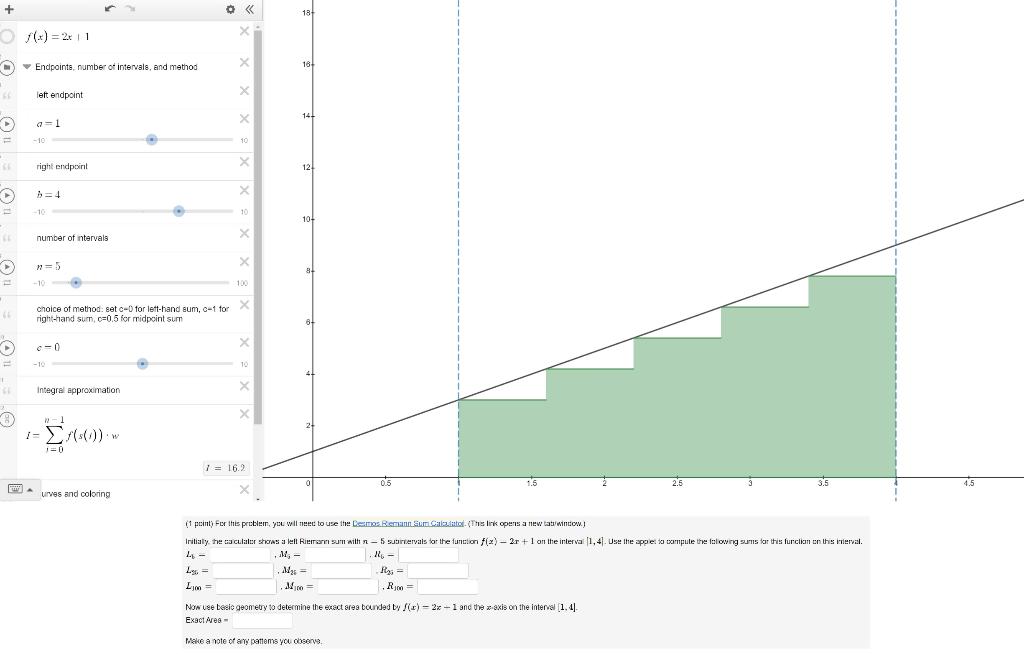The image size is (1024, 654).
Task: Play the animation for slider a
Action: coord(7,124)
